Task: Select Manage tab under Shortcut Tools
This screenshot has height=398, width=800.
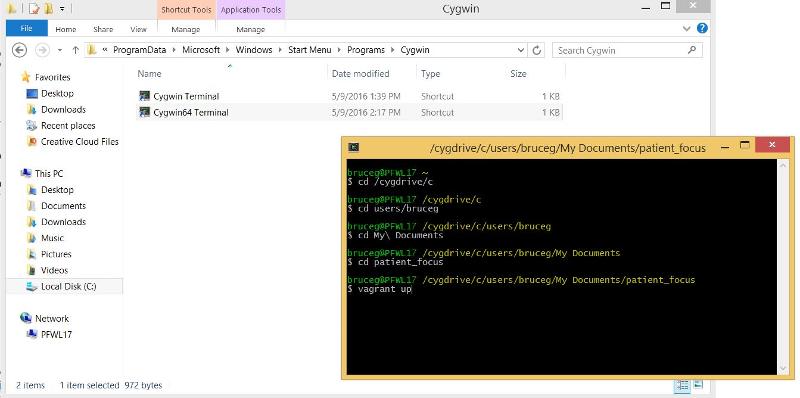Action: tap(186, 30)
